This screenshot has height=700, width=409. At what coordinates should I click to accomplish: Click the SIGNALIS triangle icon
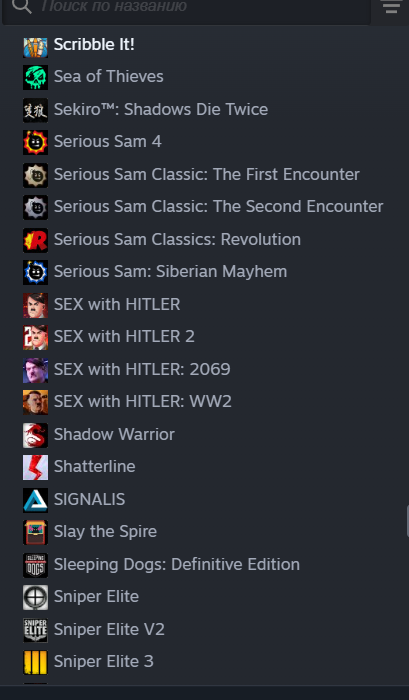[x=35, y=500]
